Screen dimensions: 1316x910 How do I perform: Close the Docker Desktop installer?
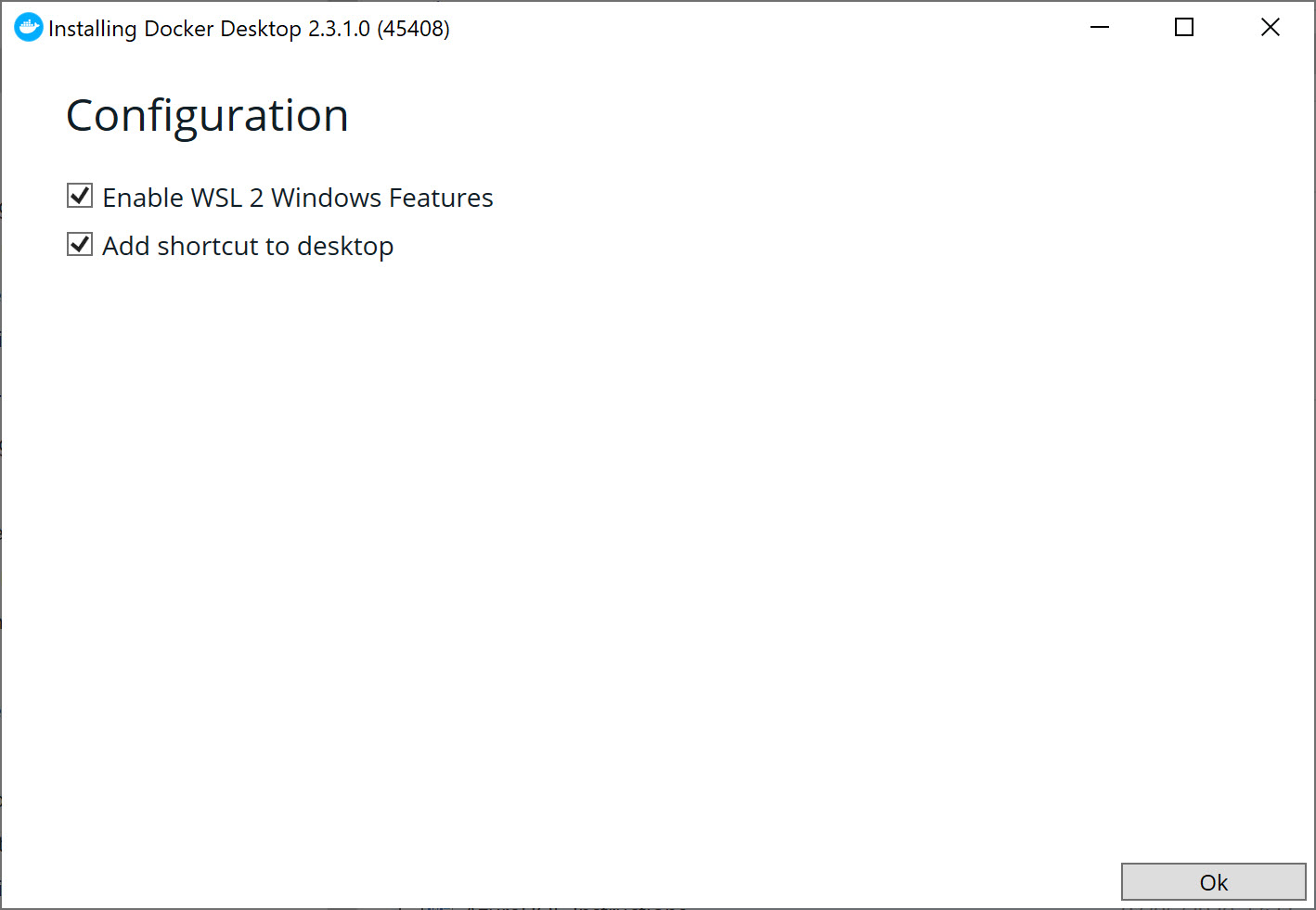pyautogui.click(x=1270, y=27)
